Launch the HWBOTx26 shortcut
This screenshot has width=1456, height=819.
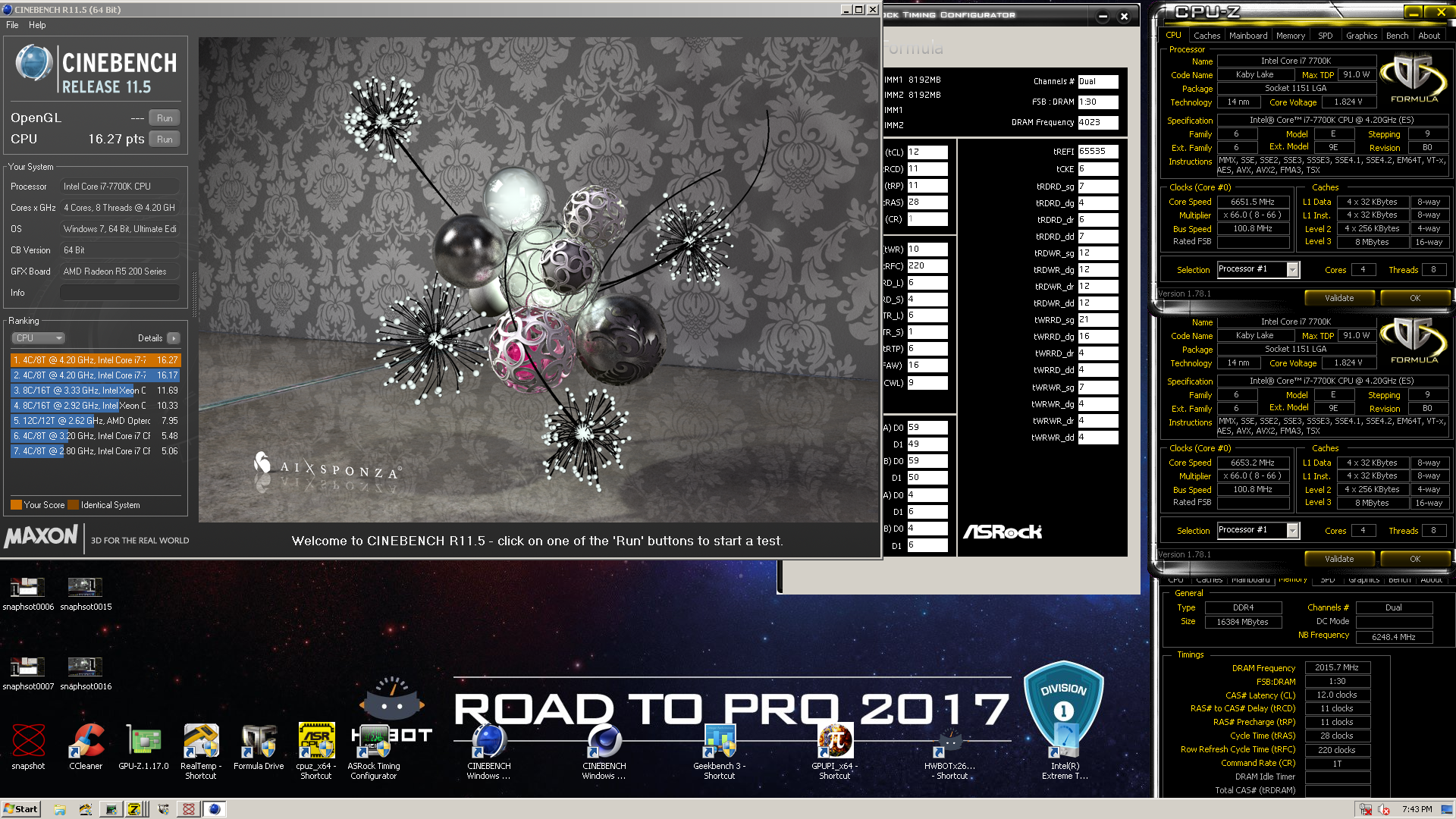(950, 751)
